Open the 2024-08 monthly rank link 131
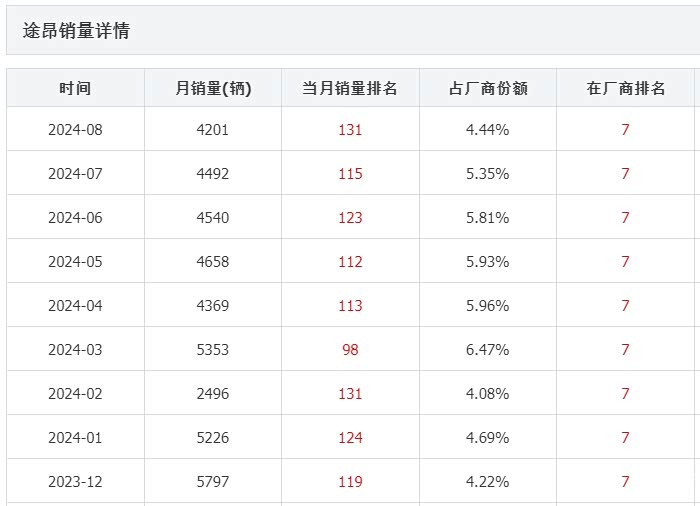700x506 pixels. (x=350, y=130)
